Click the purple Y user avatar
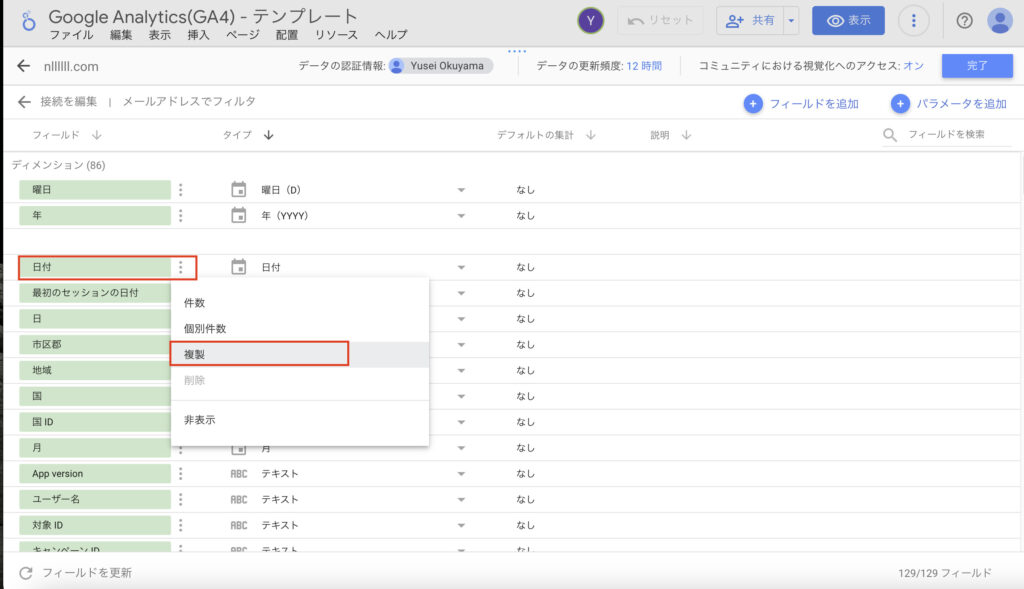Viewport: 1024px width, 589px height. pyautogui.click(x=590, y=21)
